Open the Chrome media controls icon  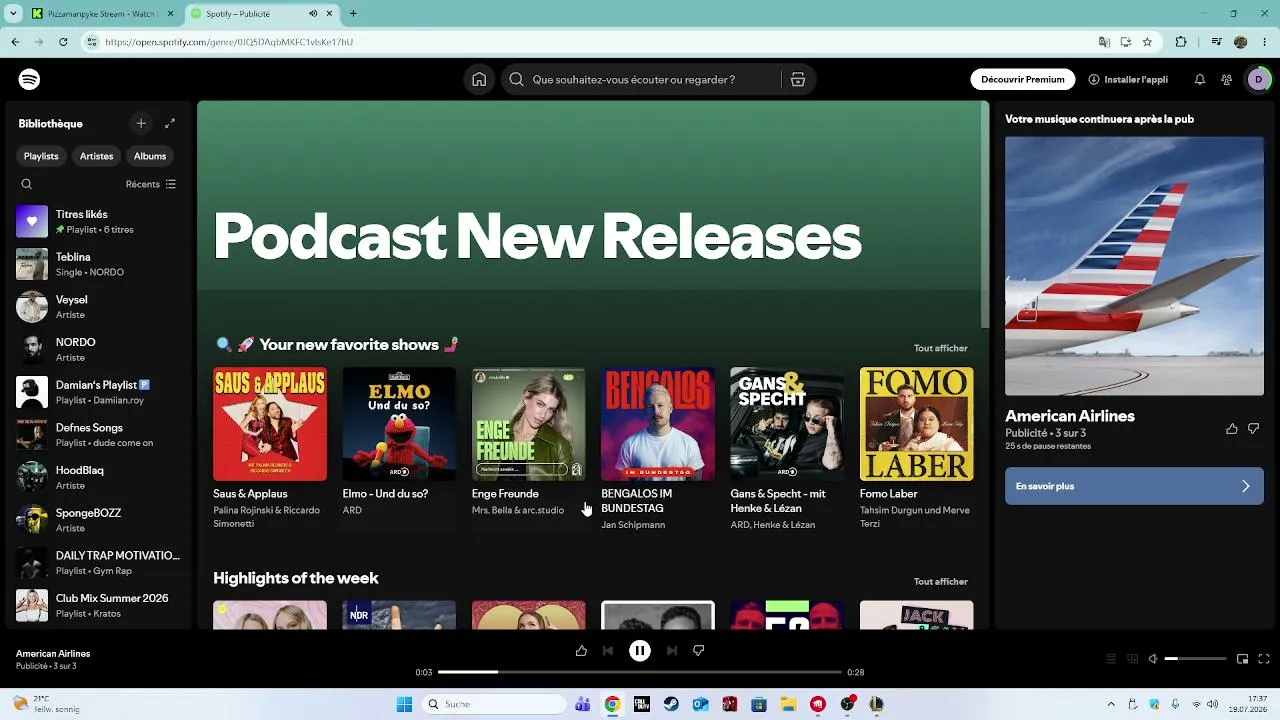[1216, 42]
